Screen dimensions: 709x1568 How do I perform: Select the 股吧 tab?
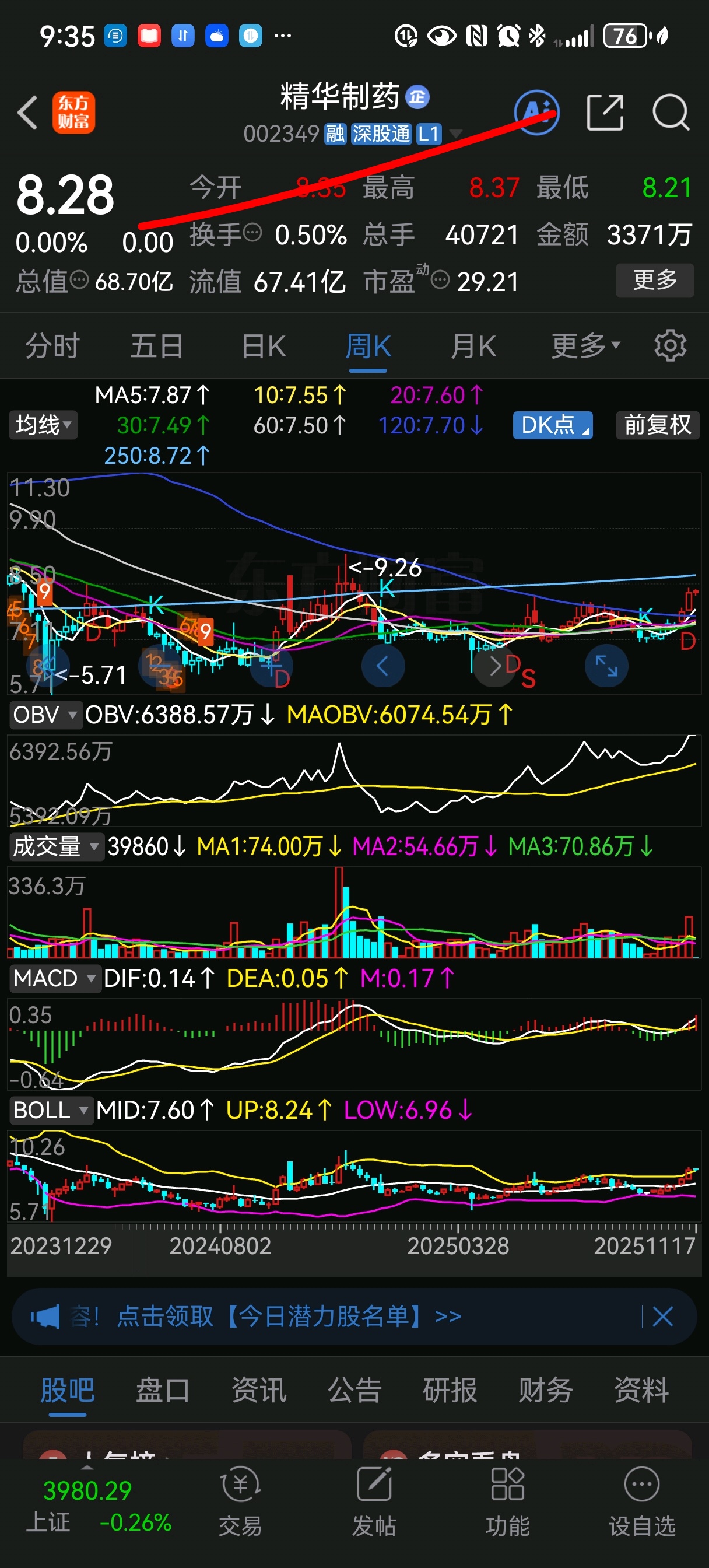click(x=68, y=1390)
